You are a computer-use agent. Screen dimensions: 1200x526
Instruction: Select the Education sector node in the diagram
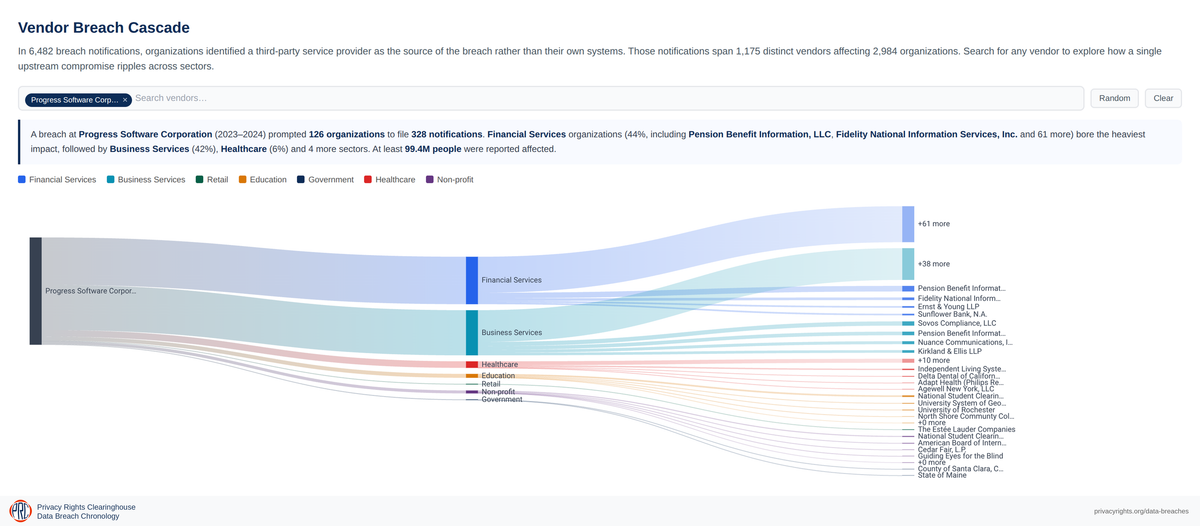coord(472,376)
